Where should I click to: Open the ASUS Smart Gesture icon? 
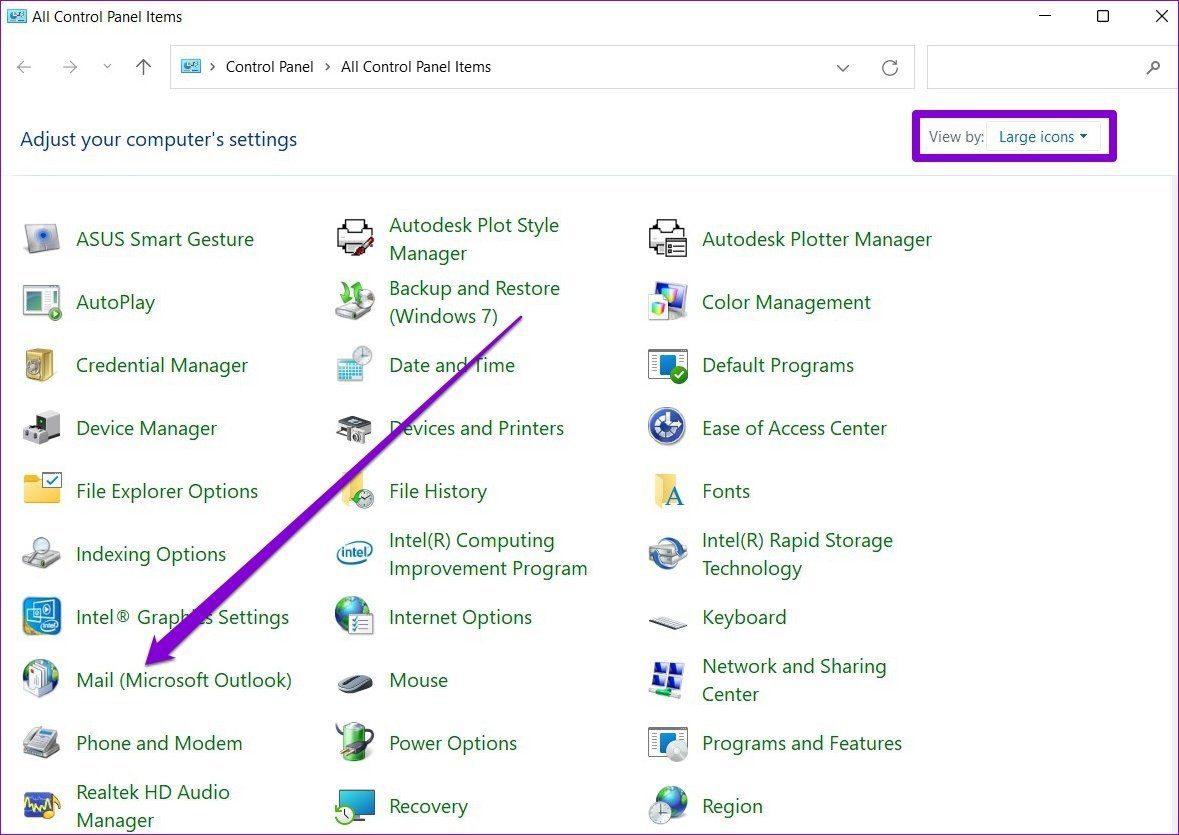41,239
